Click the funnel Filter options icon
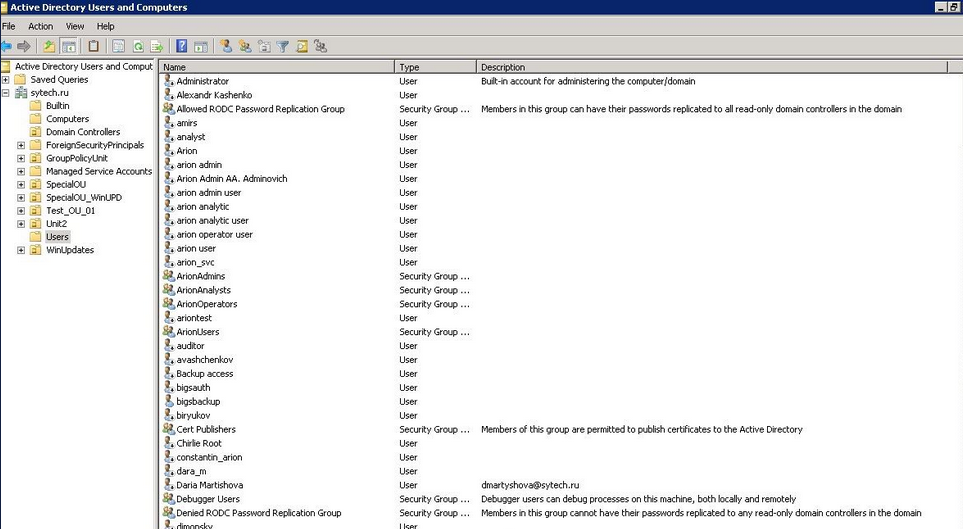 coord(283,46)
